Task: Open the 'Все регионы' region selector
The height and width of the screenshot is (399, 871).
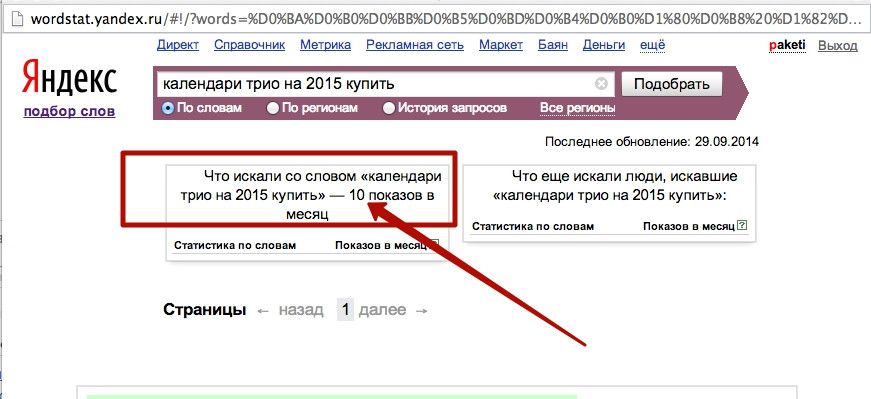Action: point(578,108)
